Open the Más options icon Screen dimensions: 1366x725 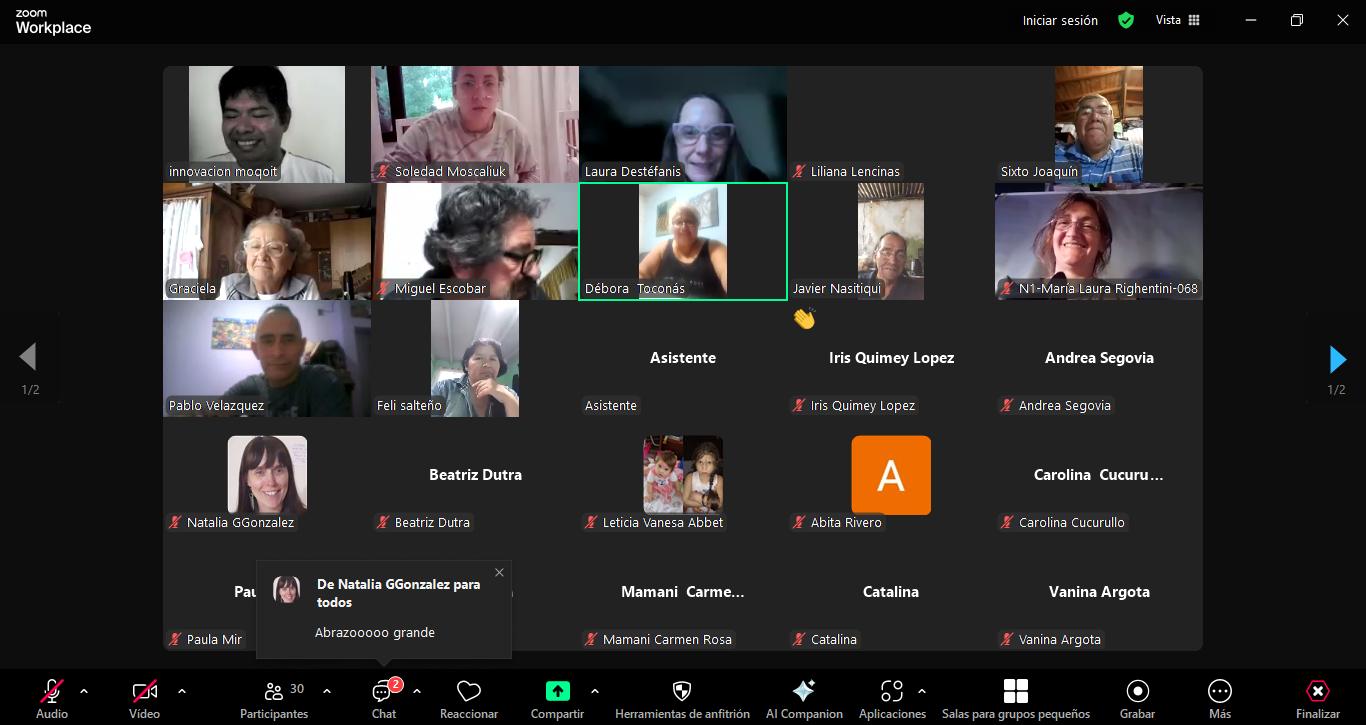coord(1219,691)
